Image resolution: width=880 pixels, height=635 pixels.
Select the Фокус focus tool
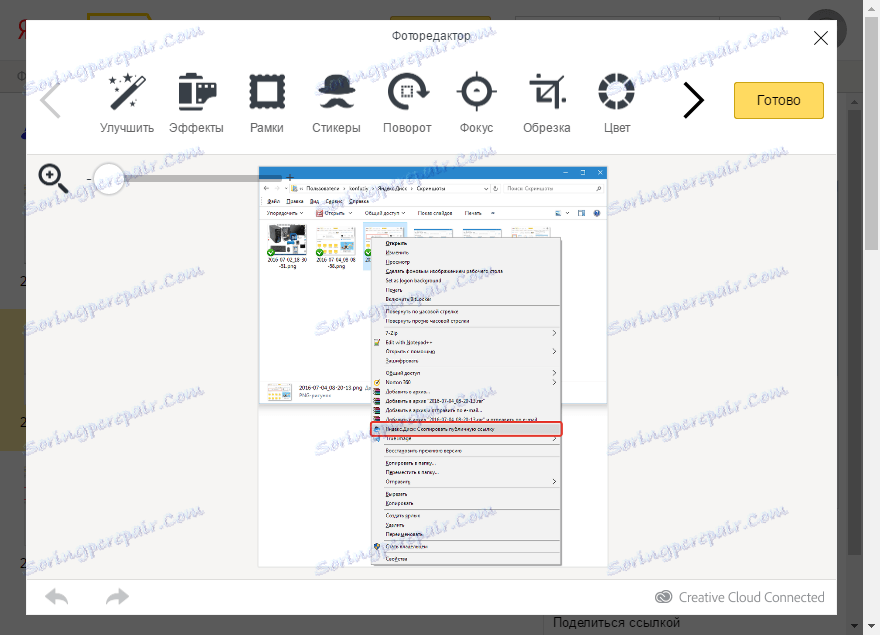[476, 103]
